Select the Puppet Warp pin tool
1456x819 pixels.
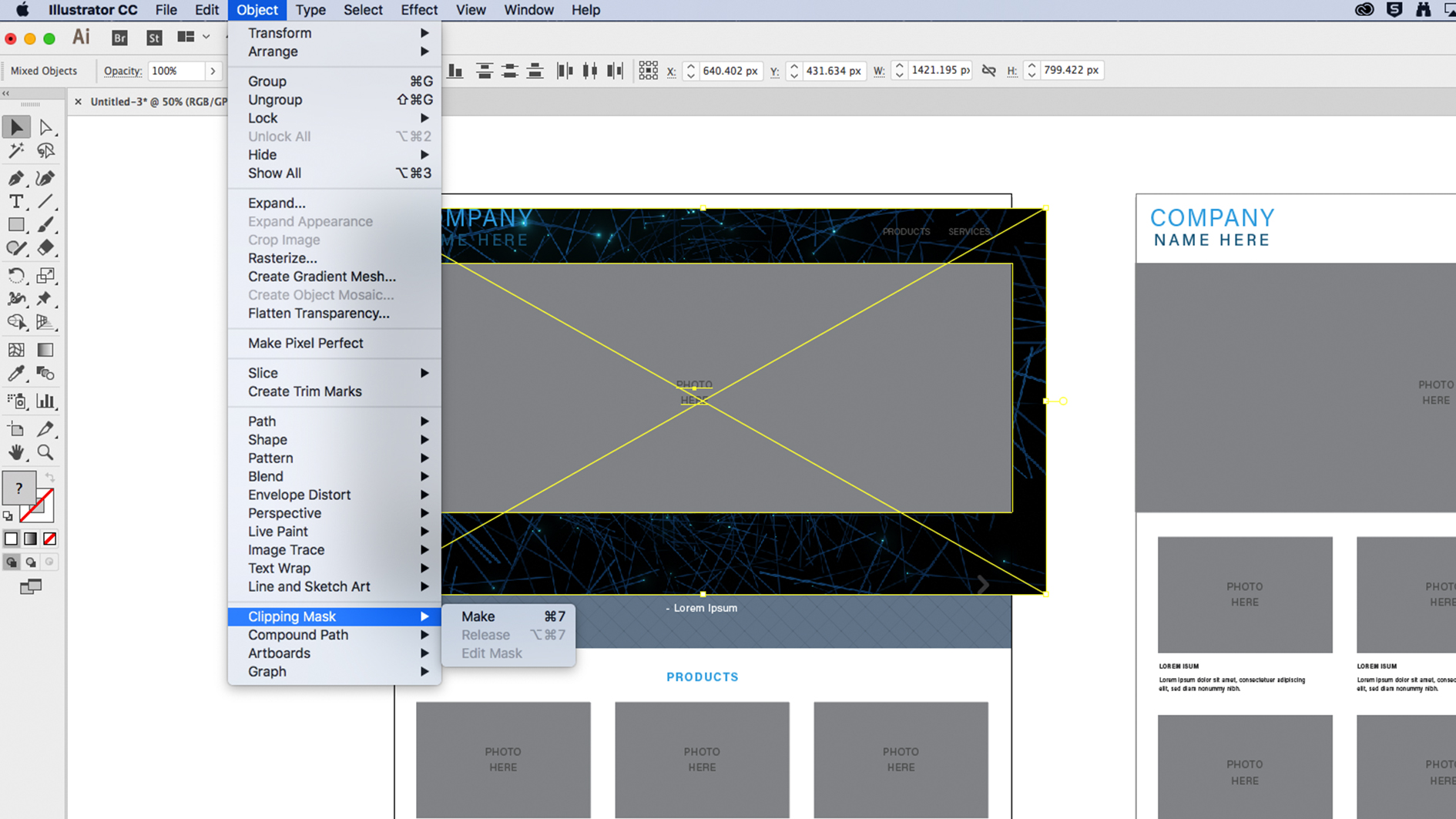pyautogui.click(x=45, y=298)
